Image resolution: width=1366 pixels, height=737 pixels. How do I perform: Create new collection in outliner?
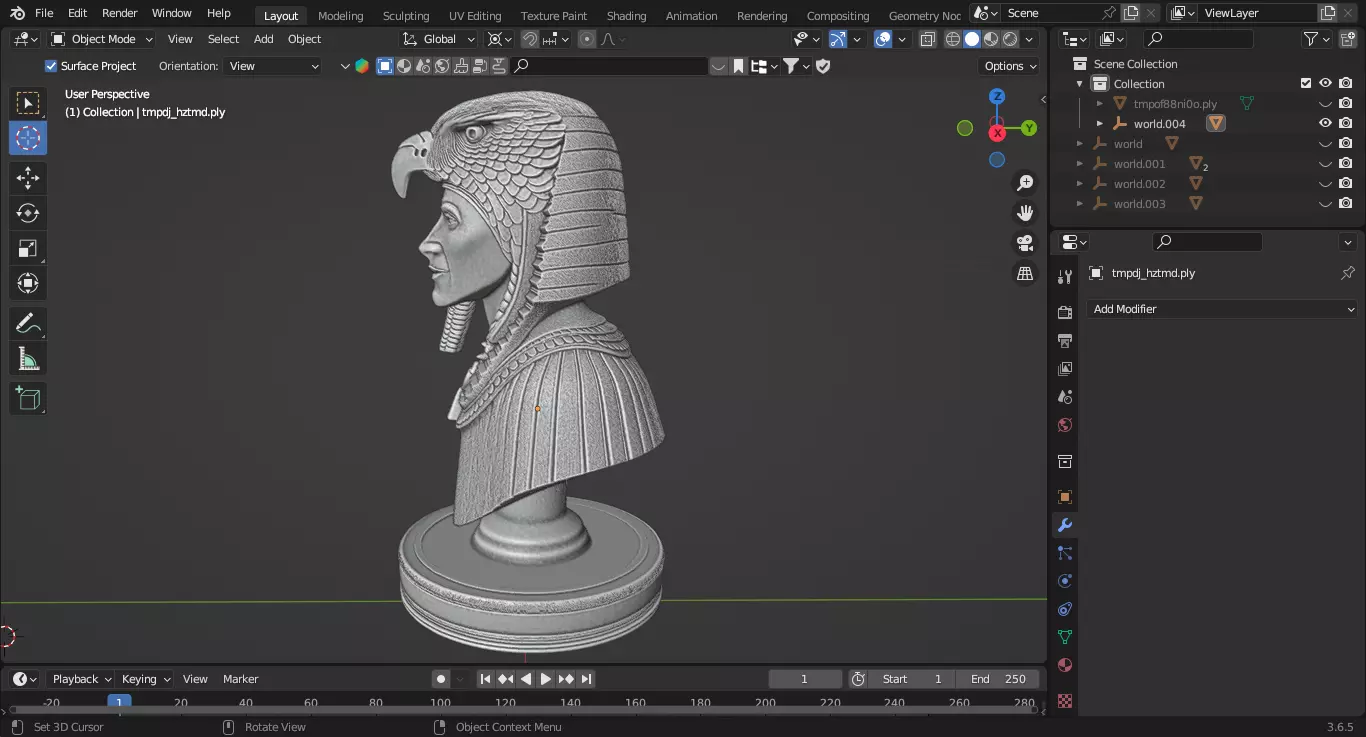[x=1347, y=39]
